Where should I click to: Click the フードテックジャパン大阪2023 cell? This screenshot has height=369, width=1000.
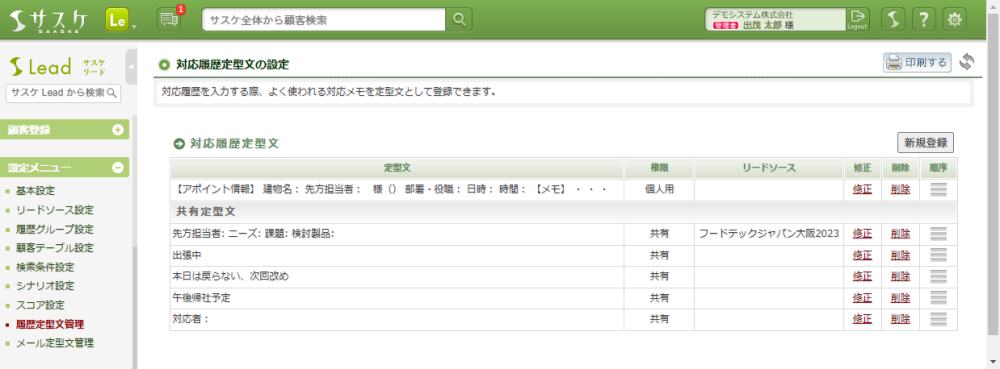pyautogui.click(x=769, y=234)
